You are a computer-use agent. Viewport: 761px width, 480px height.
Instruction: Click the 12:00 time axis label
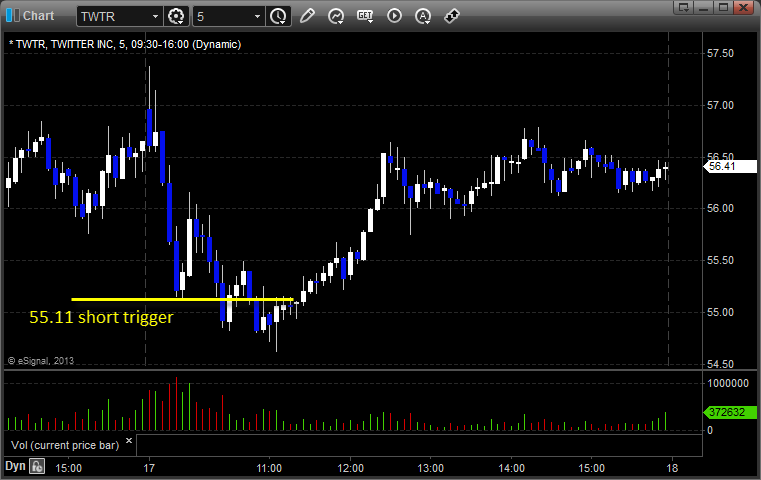click(x=350, y=468)
